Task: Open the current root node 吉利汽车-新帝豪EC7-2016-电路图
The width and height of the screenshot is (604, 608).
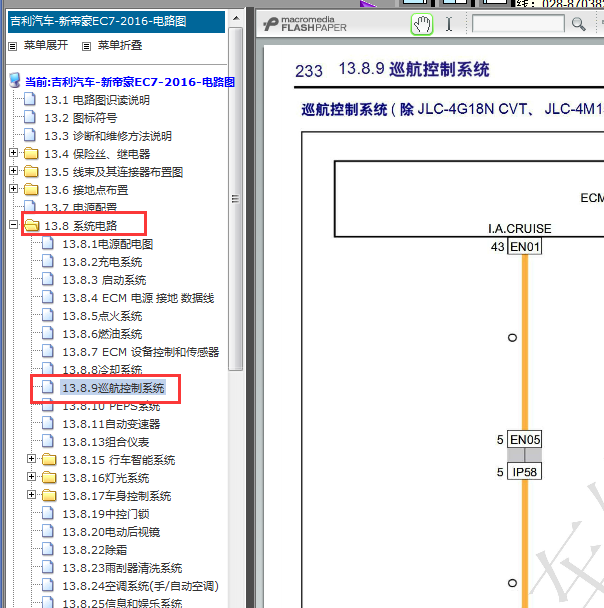Action: tap(130, 82)
